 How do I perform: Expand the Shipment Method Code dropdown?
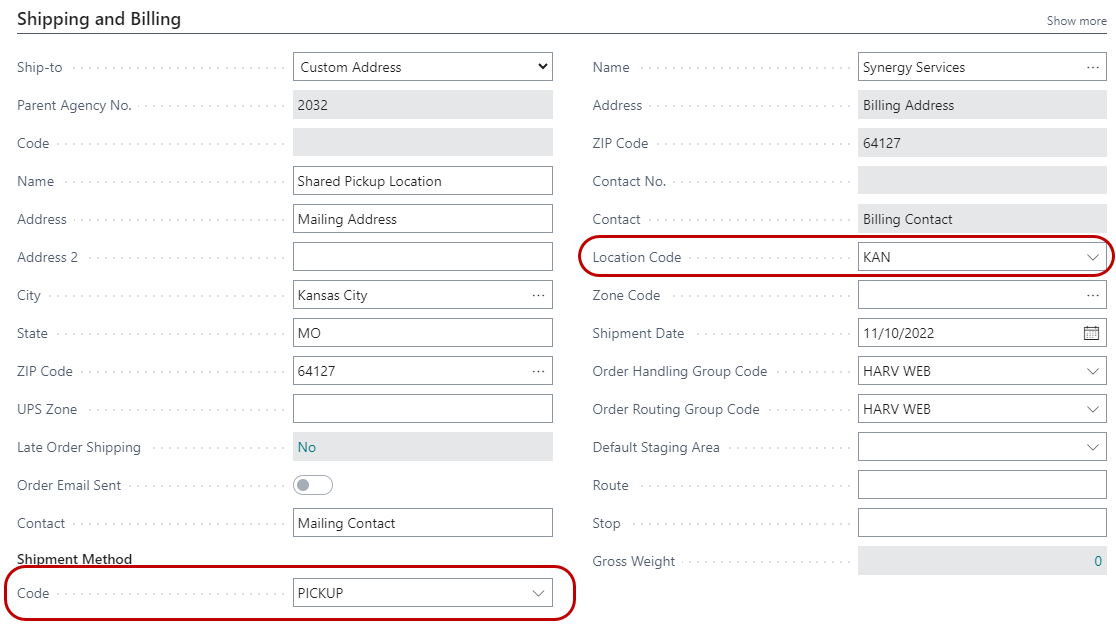point(539,593)
